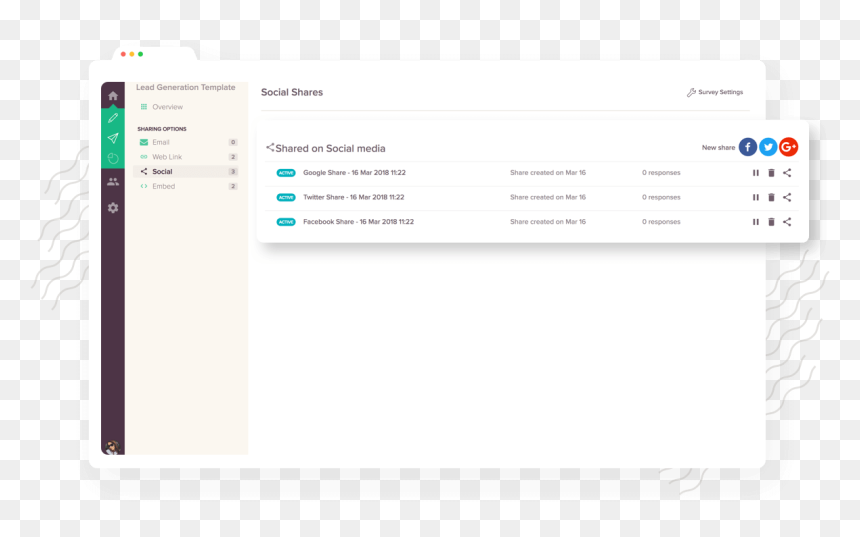
Task: Pause the Google Share
Action: 756,173
